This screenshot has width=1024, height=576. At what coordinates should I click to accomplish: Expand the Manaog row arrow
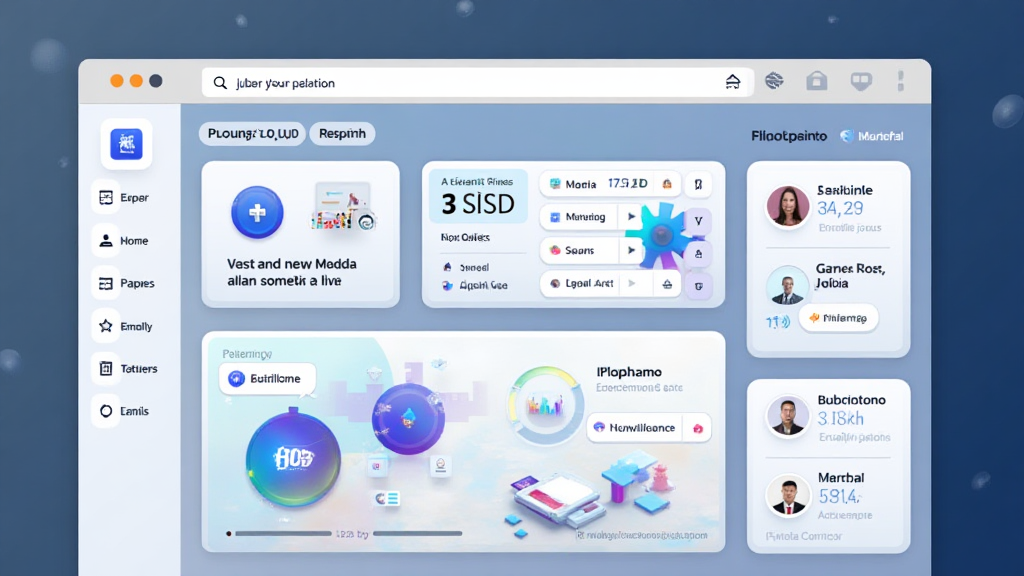631,217
